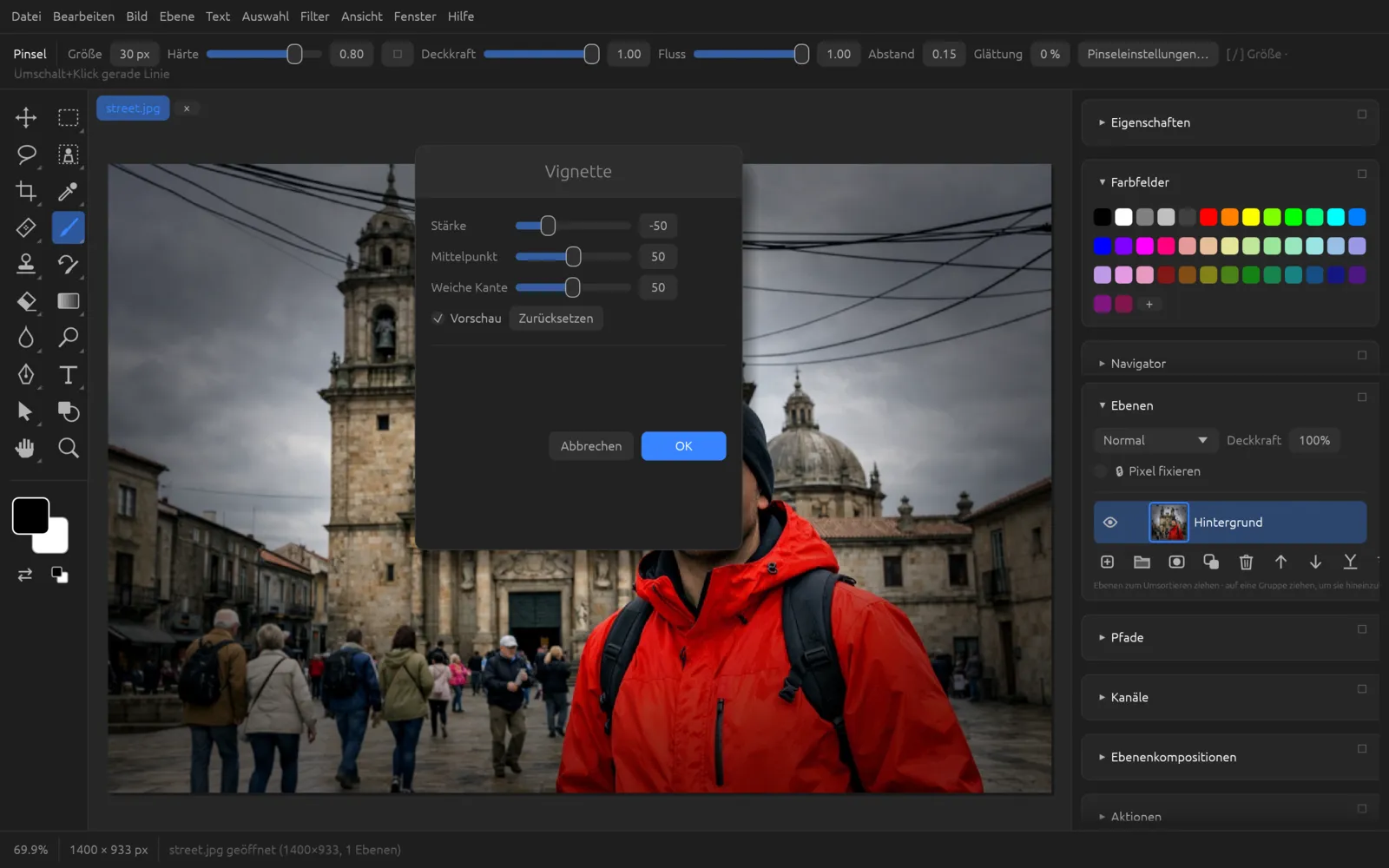Viewport: 1389px width, 868px height.
Task: Select the red color swatch
Action: click(x=1208, y=217)
